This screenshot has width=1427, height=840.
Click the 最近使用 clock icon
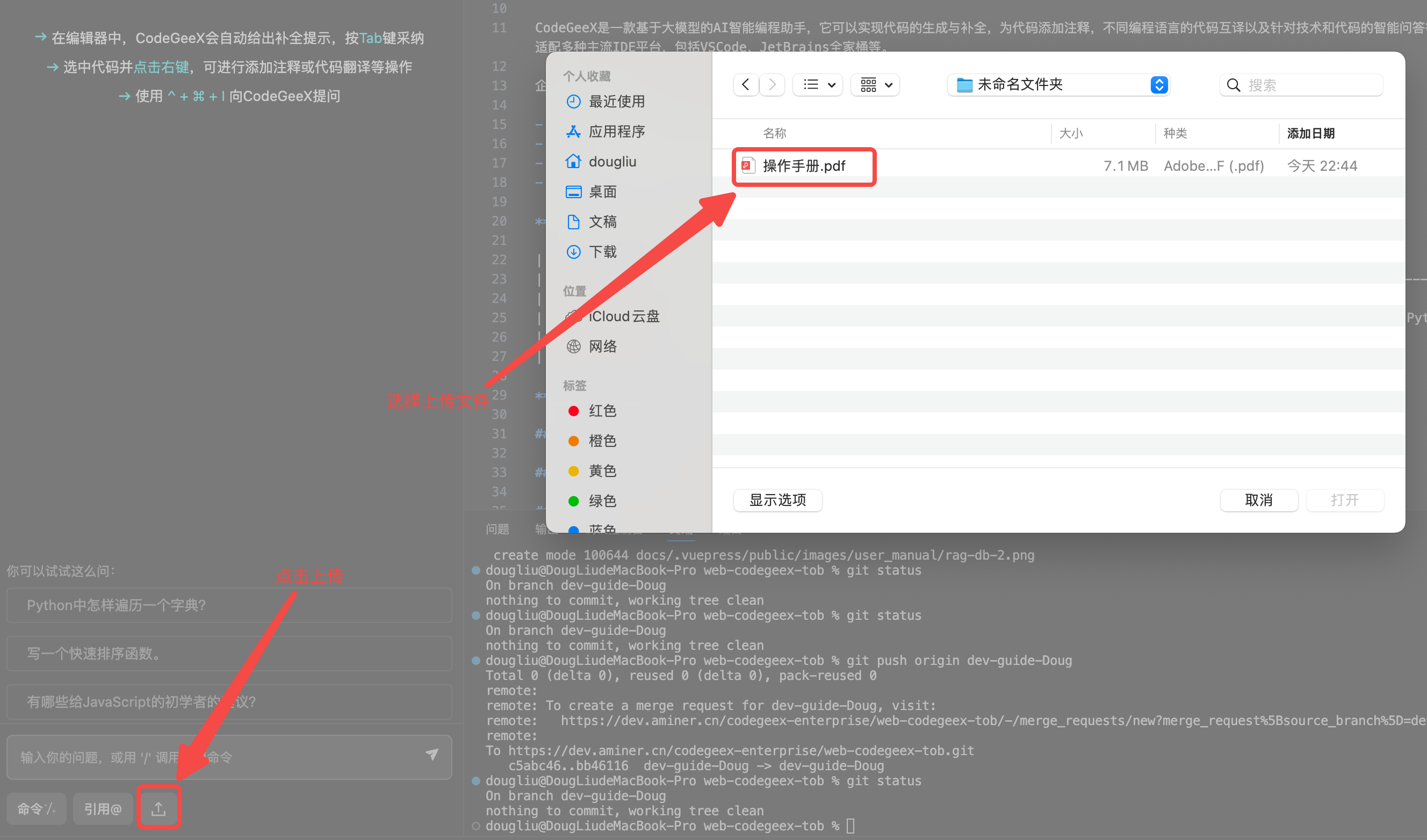(574, 102)
